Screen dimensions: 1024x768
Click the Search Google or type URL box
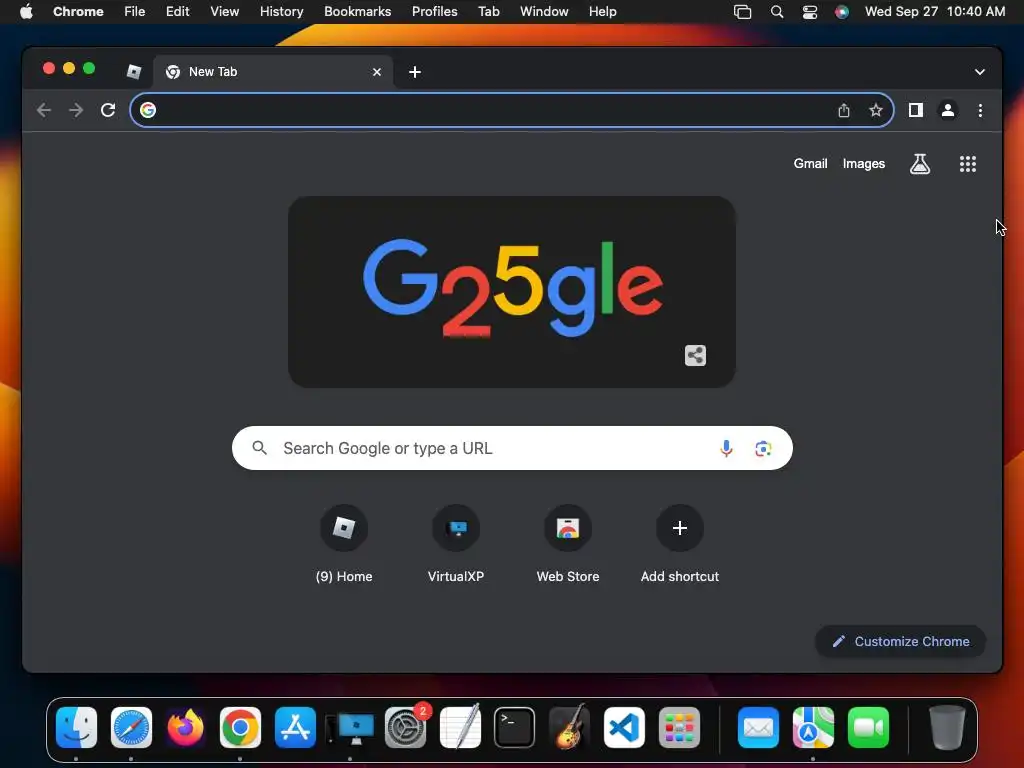pyautogui.click(x=512, y=448)
